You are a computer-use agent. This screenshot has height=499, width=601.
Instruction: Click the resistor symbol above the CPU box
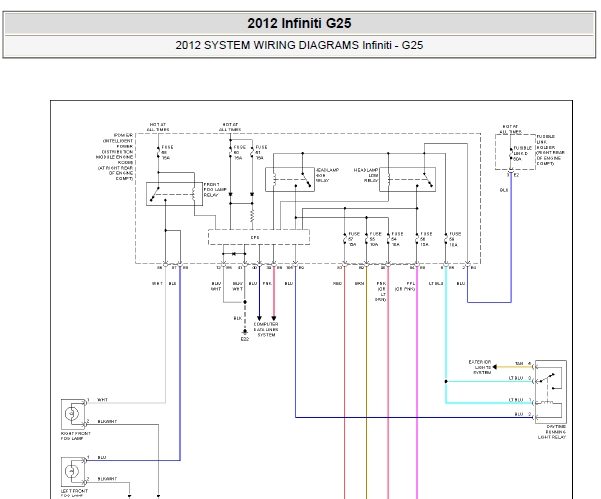pos(252,215)
